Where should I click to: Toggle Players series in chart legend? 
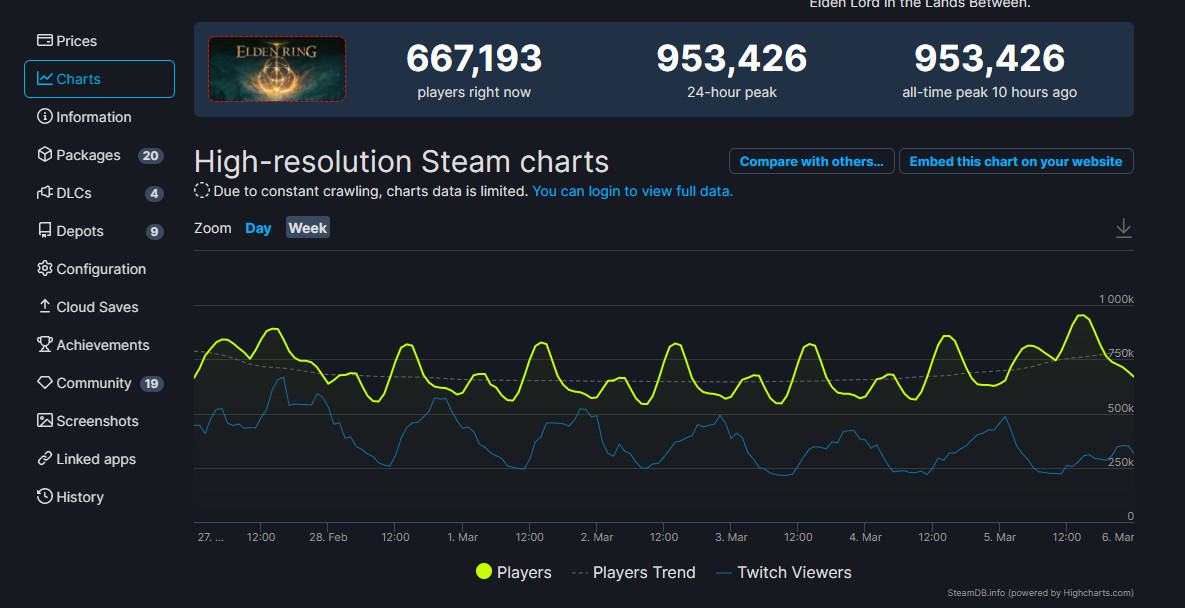click(513, 572)
